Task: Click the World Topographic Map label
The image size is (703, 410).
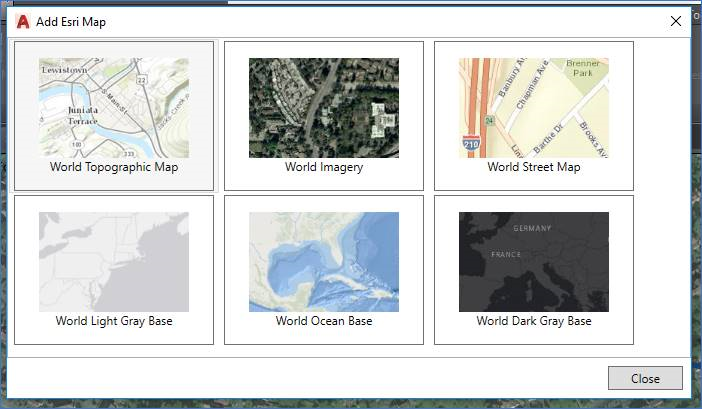Action: point(114,167)
